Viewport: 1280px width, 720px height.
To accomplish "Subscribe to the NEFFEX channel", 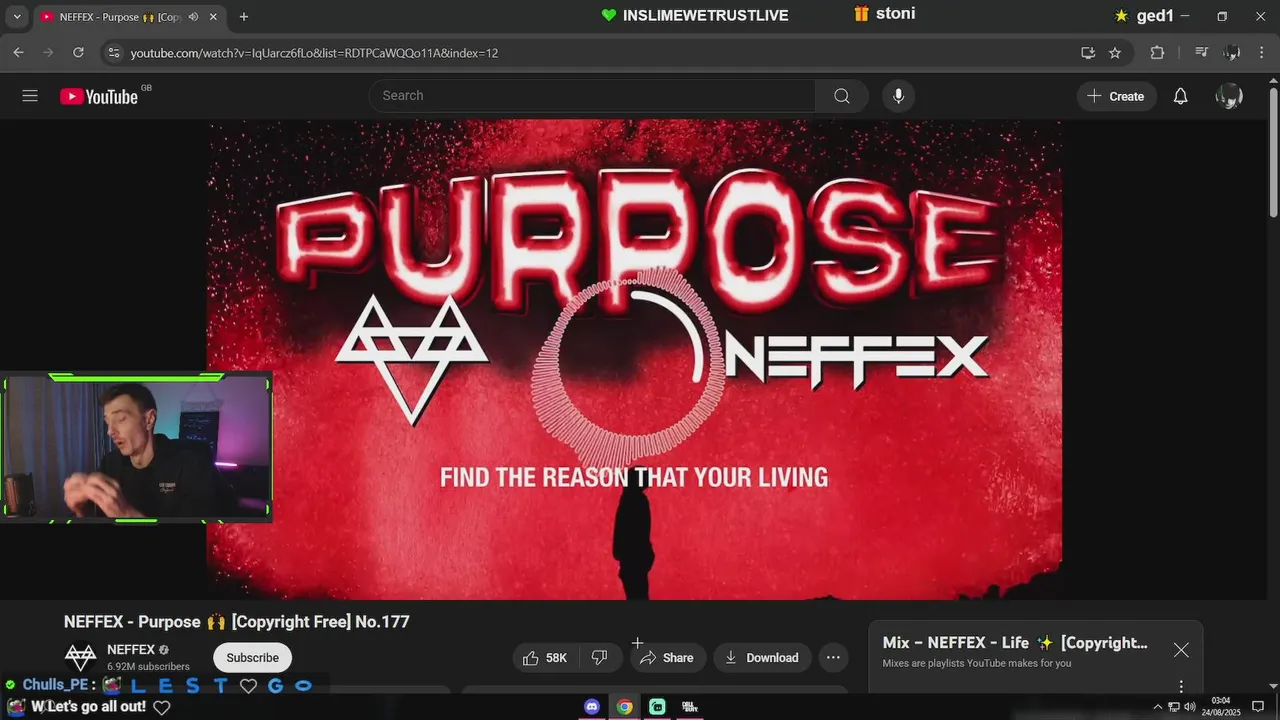I will [252, 658].
